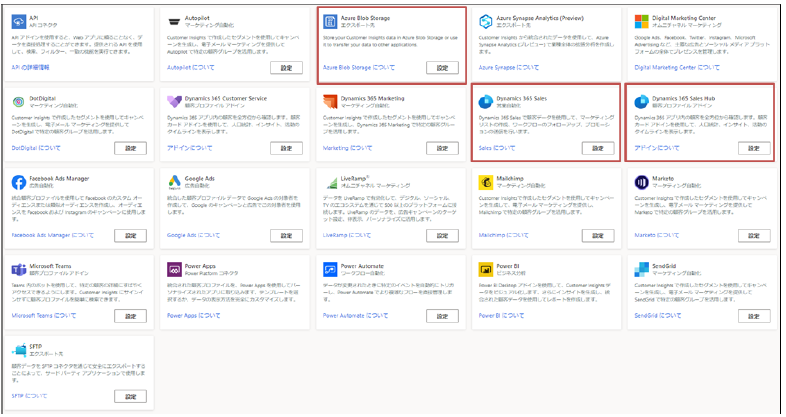786x417 pixels.
Task: Select the Power Apps card title
Action: (200, 266)
